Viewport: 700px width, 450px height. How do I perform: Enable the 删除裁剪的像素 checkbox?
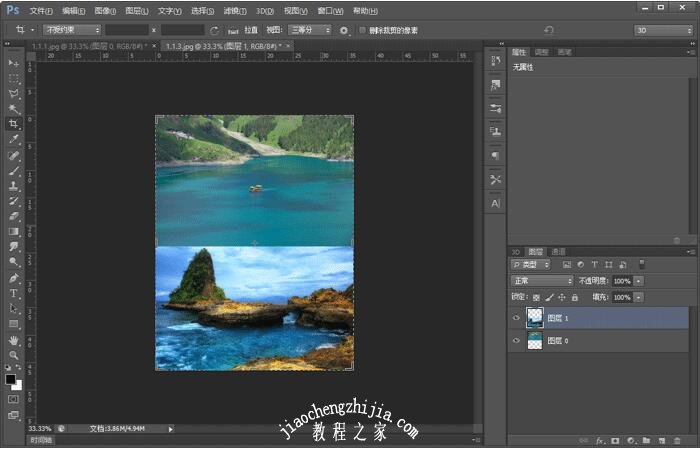(362, 30)
